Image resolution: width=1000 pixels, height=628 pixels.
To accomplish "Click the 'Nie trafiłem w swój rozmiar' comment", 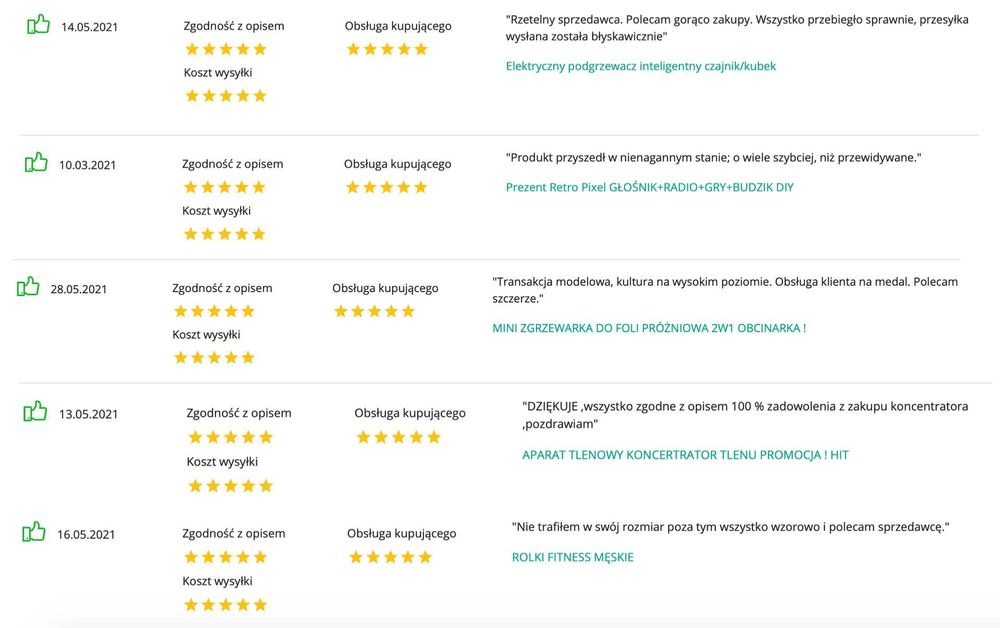I will click(730, 527).
